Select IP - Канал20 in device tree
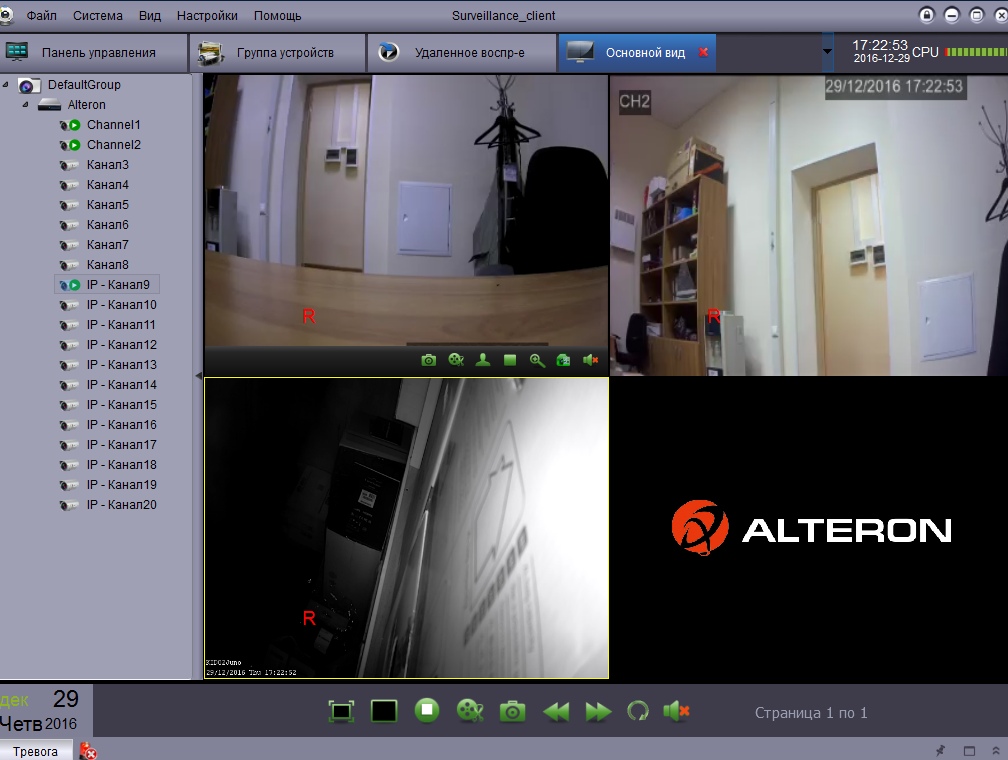The width and height of the screenshot is (1008, 760). tap(122, 505)
